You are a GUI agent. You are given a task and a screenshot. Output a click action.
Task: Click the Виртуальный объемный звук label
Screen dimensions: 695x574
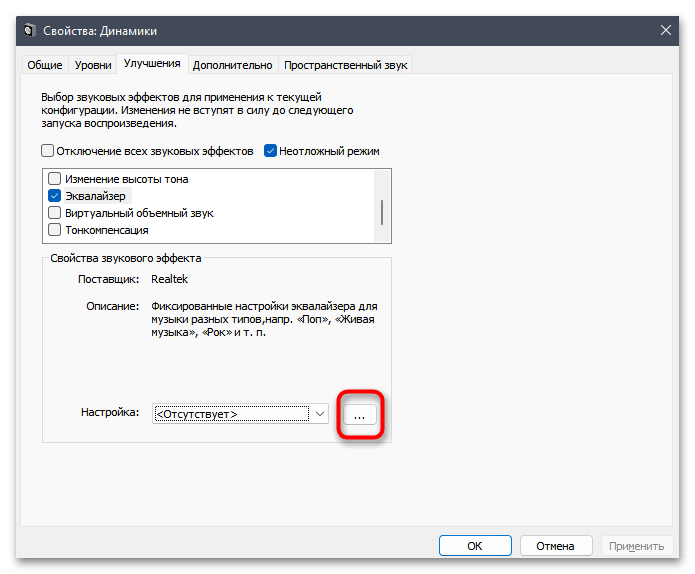[139, 213]
